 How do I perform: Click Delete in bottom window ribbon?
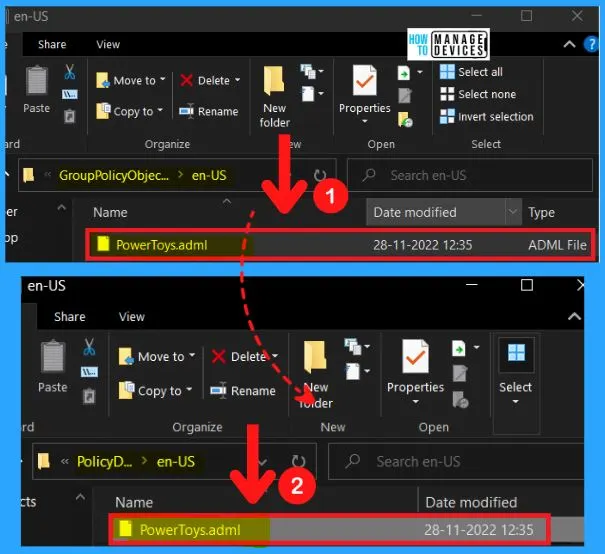[x=245, y=356]
